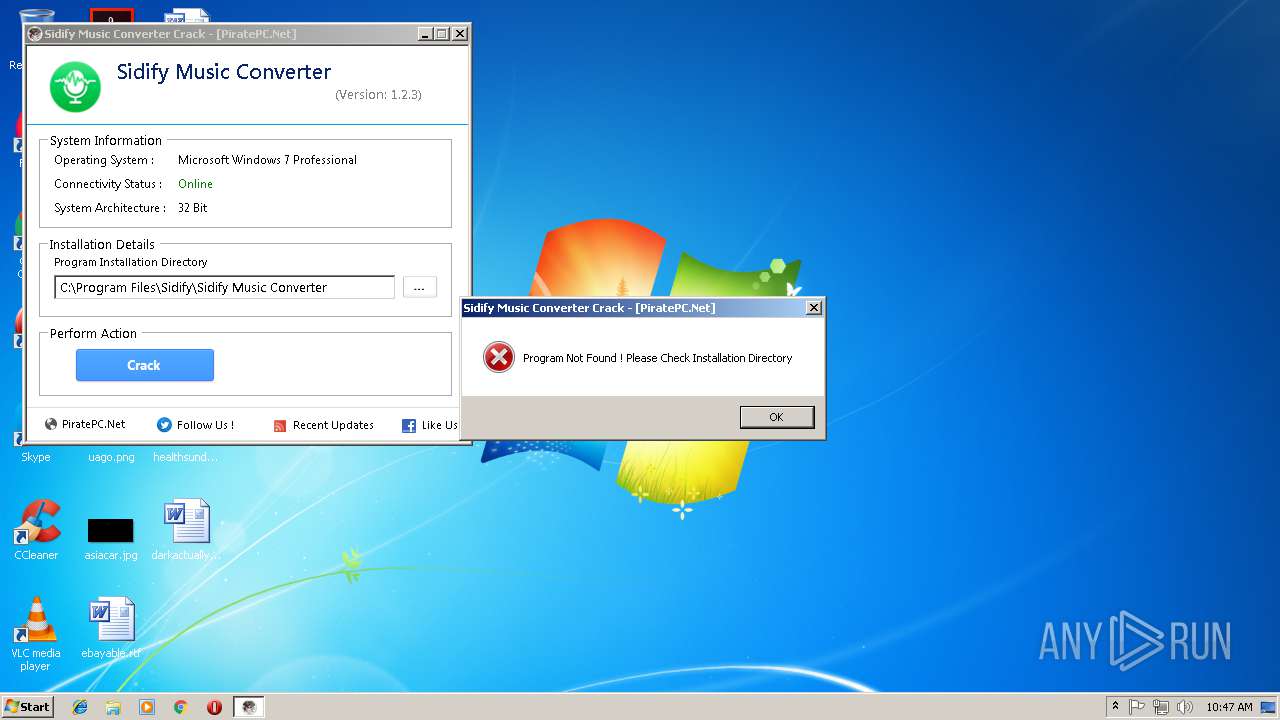Open the Recent Updates feed link

(x=323, y=425)
